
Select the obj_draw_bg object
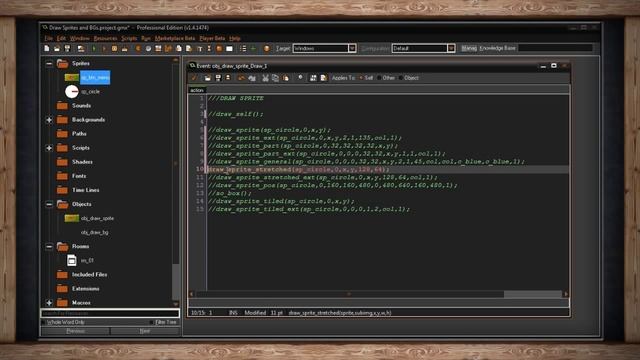pyautogui.click(x=94, y=232)
